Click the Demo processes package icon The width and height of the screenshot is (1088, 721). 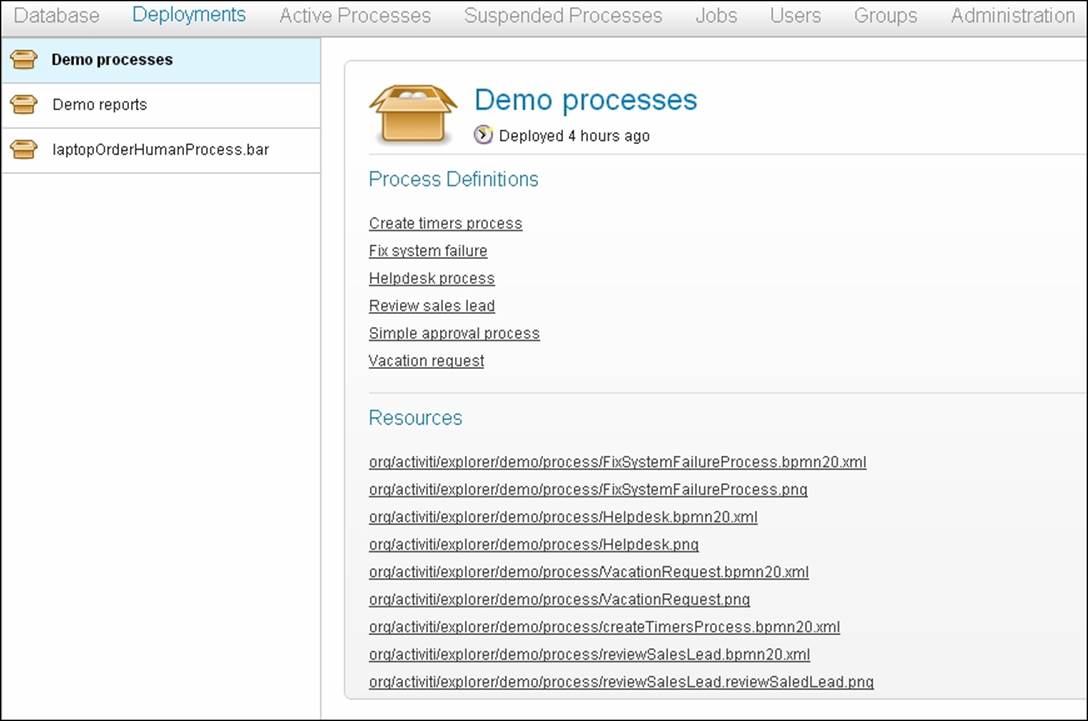[23, 59]
